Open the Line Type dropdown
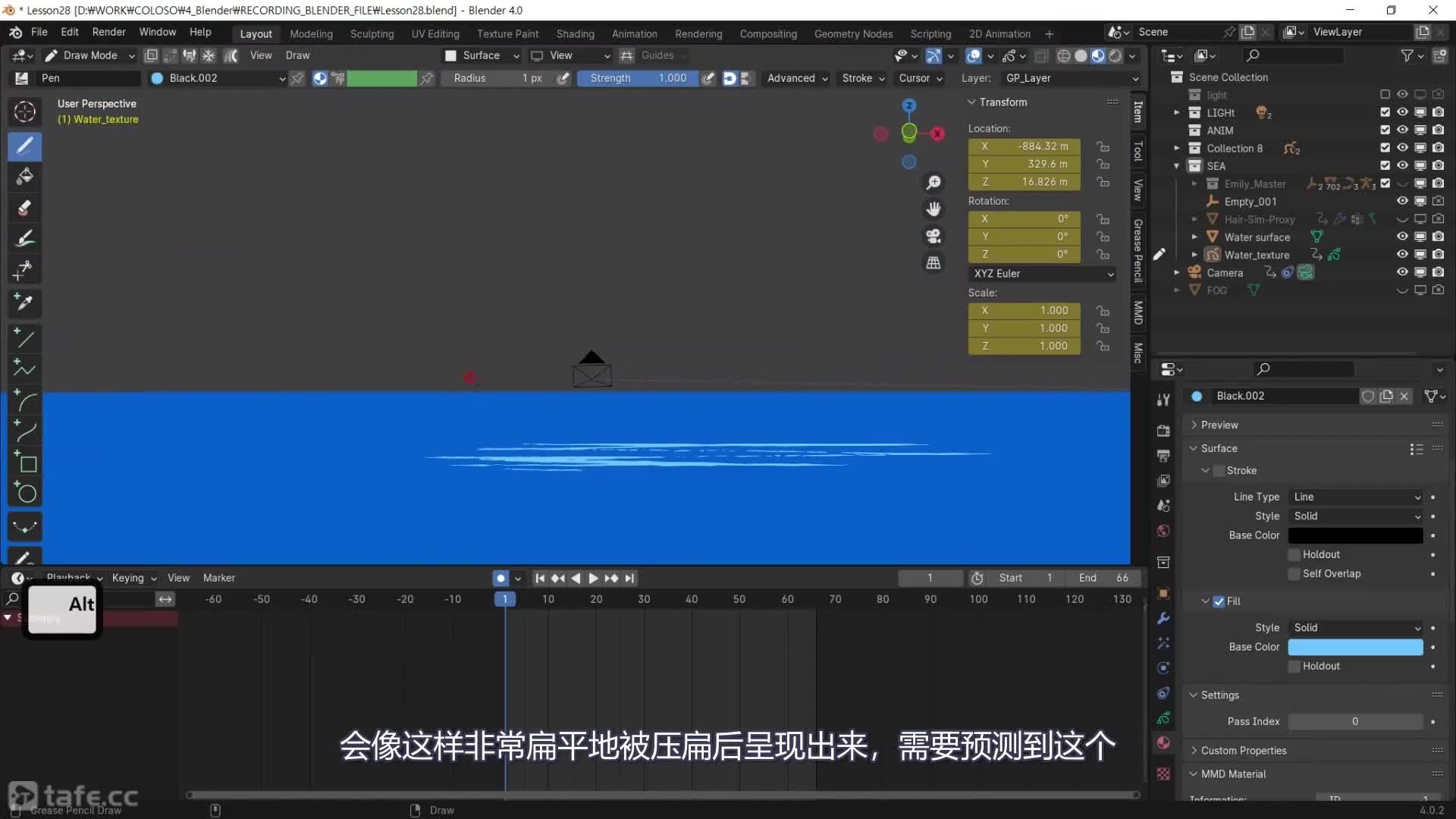The width and height of the screenshot is (1456, 819). pyautogui.click(x=1356, y=497)
